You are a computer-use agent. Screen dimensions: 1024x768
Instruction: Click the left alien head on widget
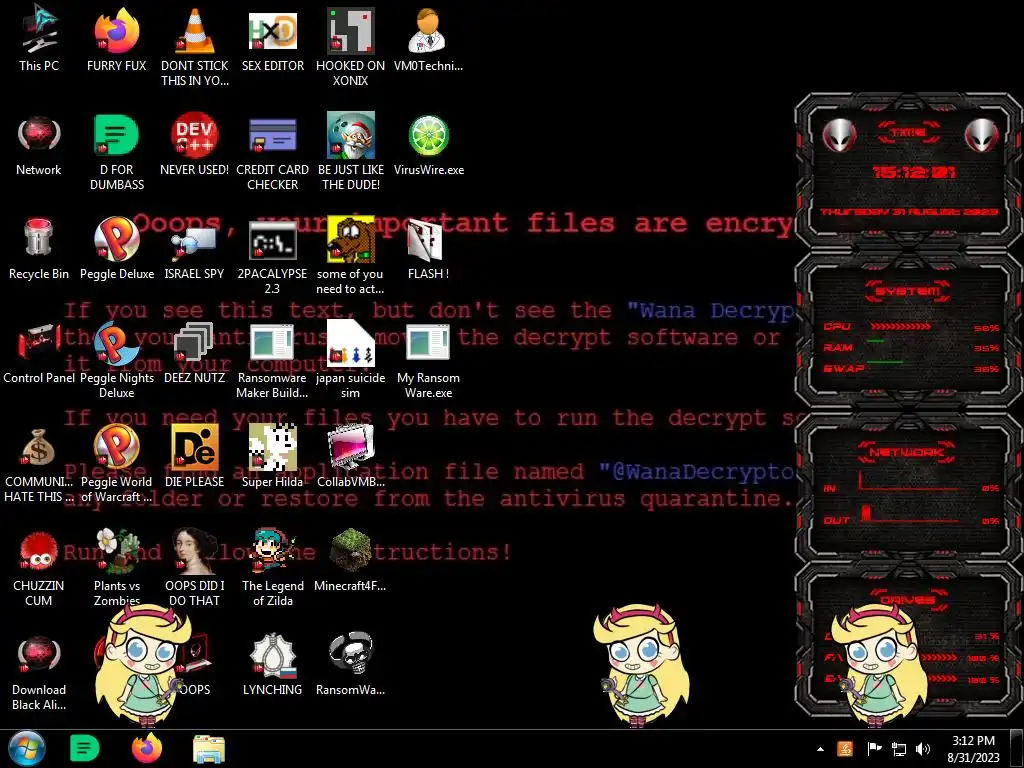[839, 136]
